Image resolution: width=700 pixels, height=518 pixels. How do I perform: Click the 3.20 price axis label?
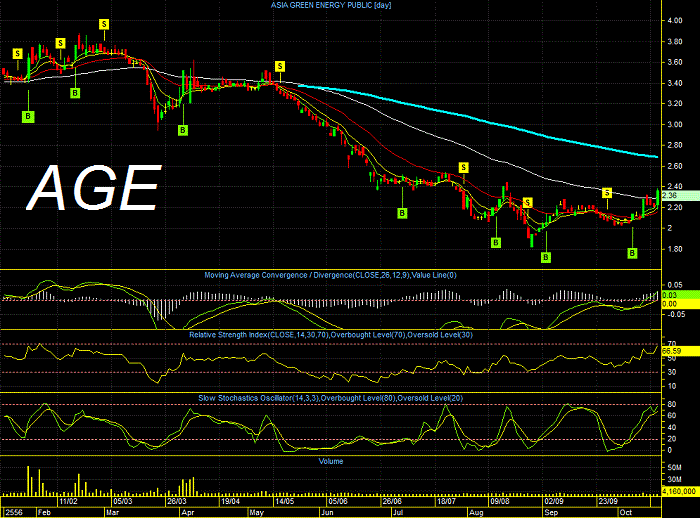click(675, 103)
